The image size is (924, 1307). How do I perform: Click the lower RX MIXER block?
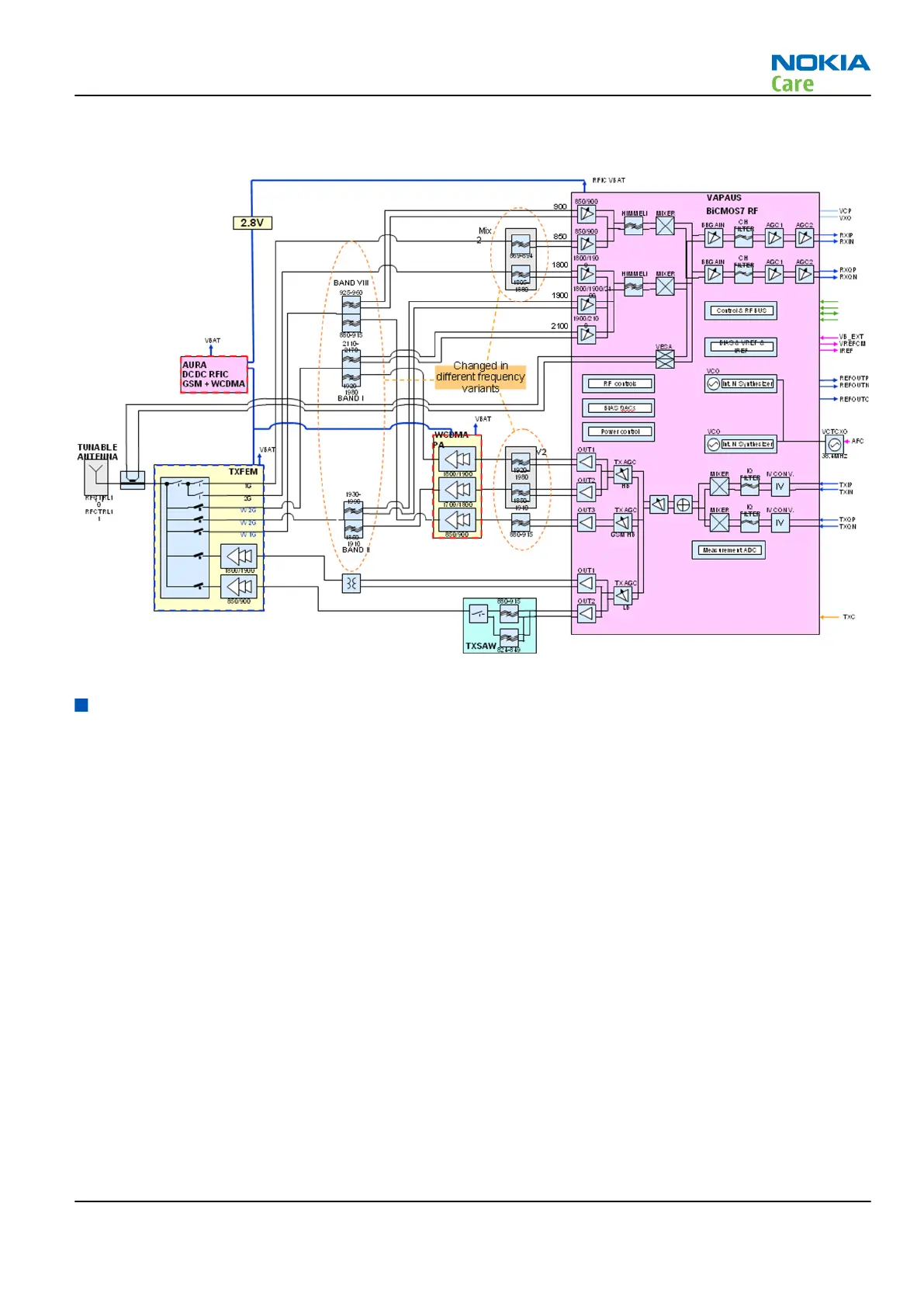[665, 286]
